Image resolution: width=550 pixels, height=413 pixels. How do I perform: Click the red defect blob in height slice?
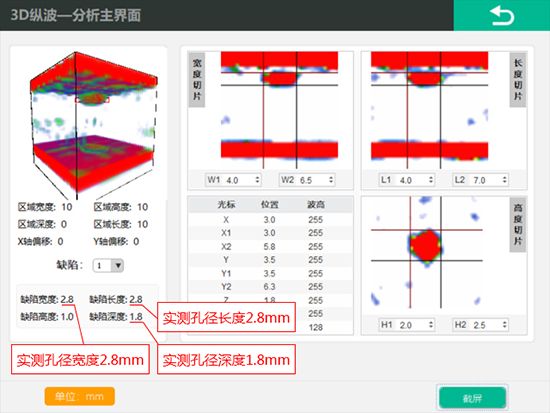pyautogui.click(x=425, y=246)
